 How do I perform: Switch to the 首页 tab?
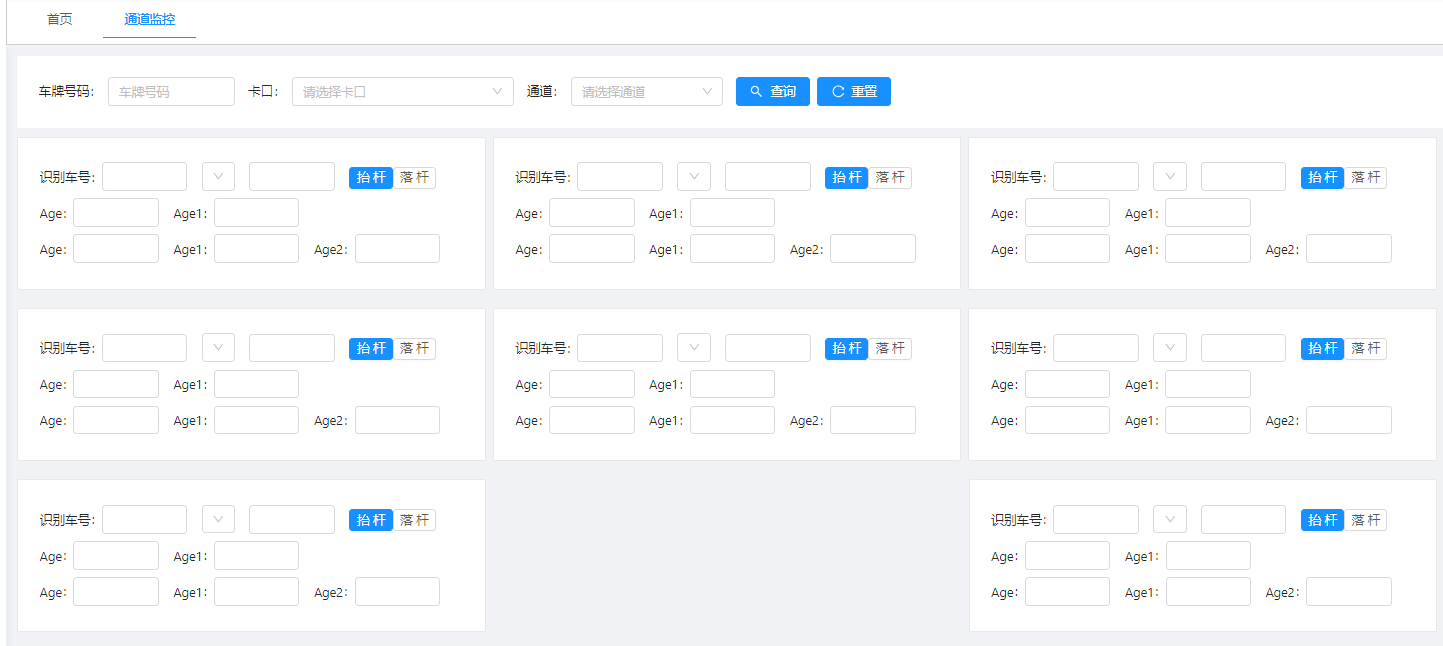coord(60,19)
